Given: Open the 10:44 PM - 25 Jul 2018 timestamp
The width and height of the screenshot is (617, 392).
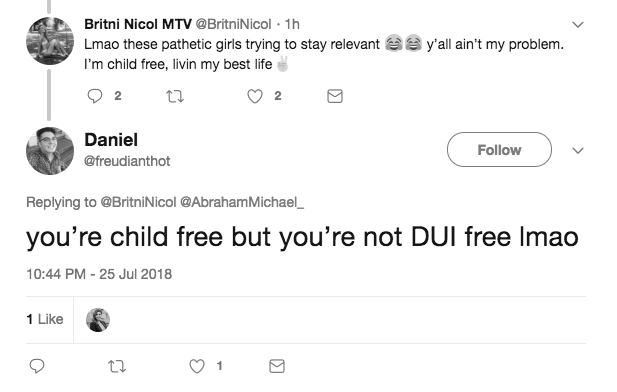Looking at the screenshot, I should [99, 274].
